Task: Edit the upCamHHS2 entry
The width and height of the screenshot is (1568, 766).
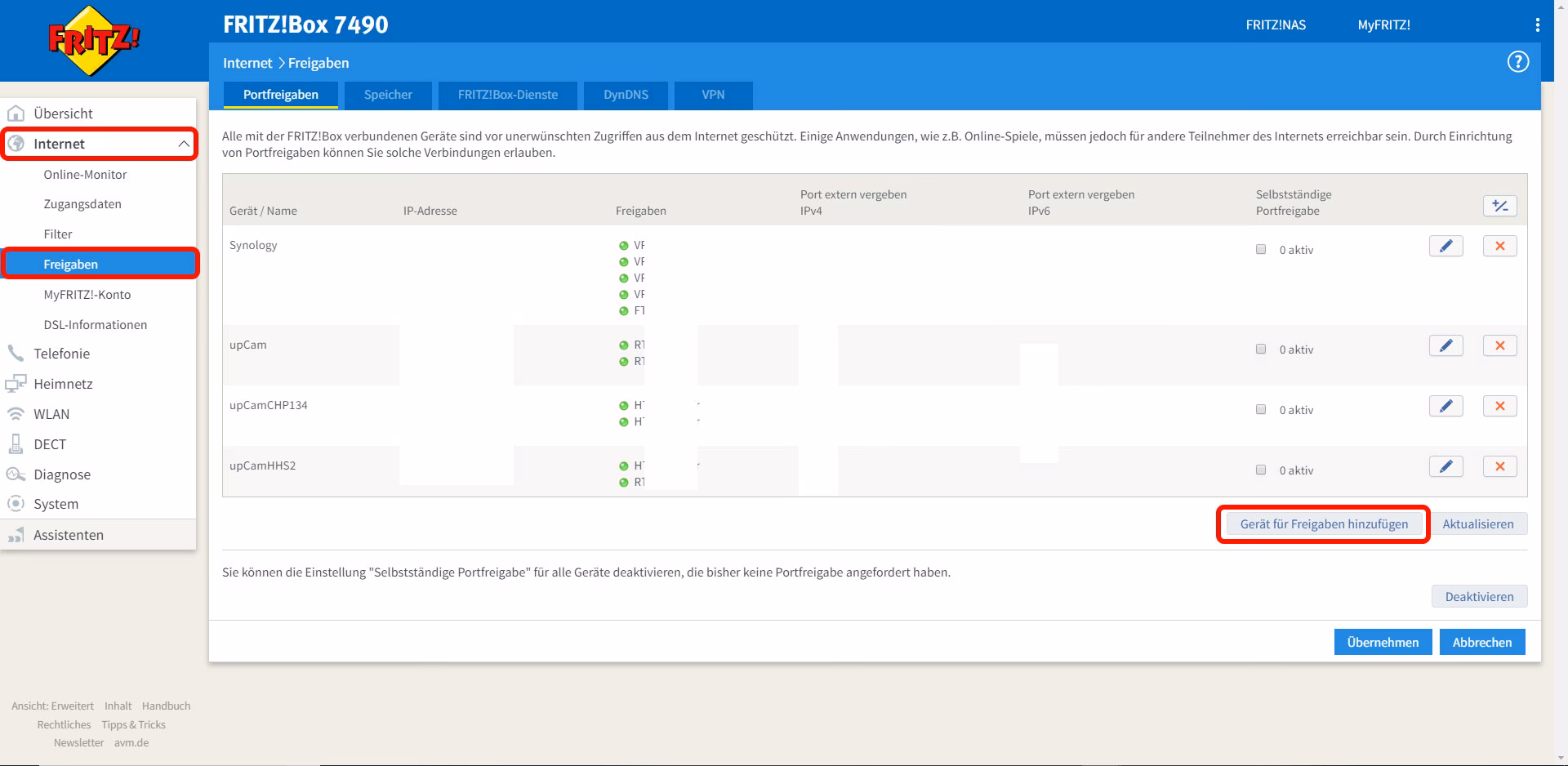Action: (1445, 466)
